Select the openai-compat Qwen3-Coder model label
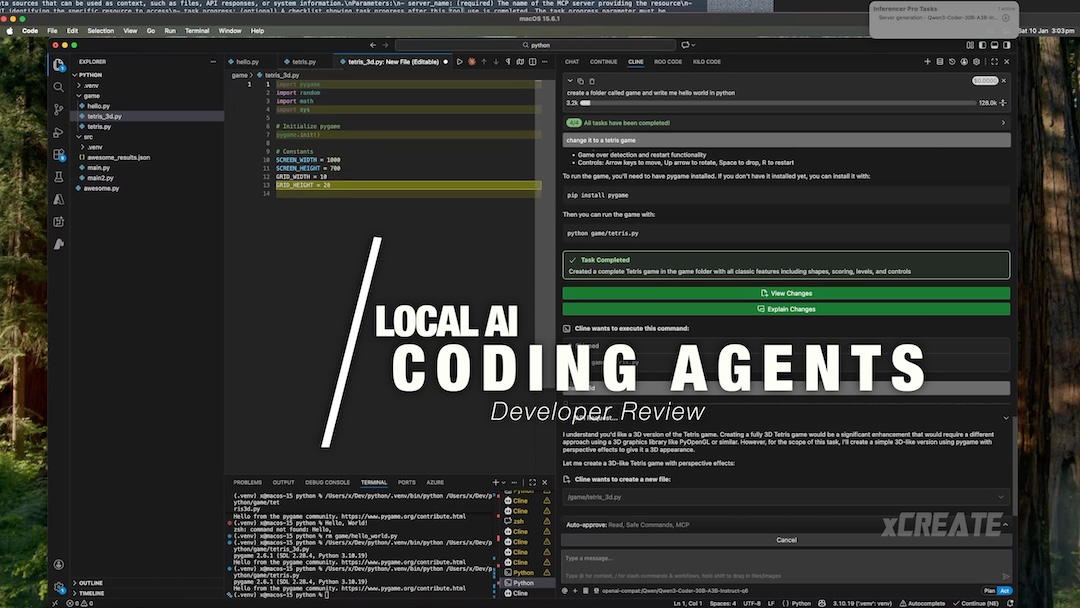 (x=674, y=591)
